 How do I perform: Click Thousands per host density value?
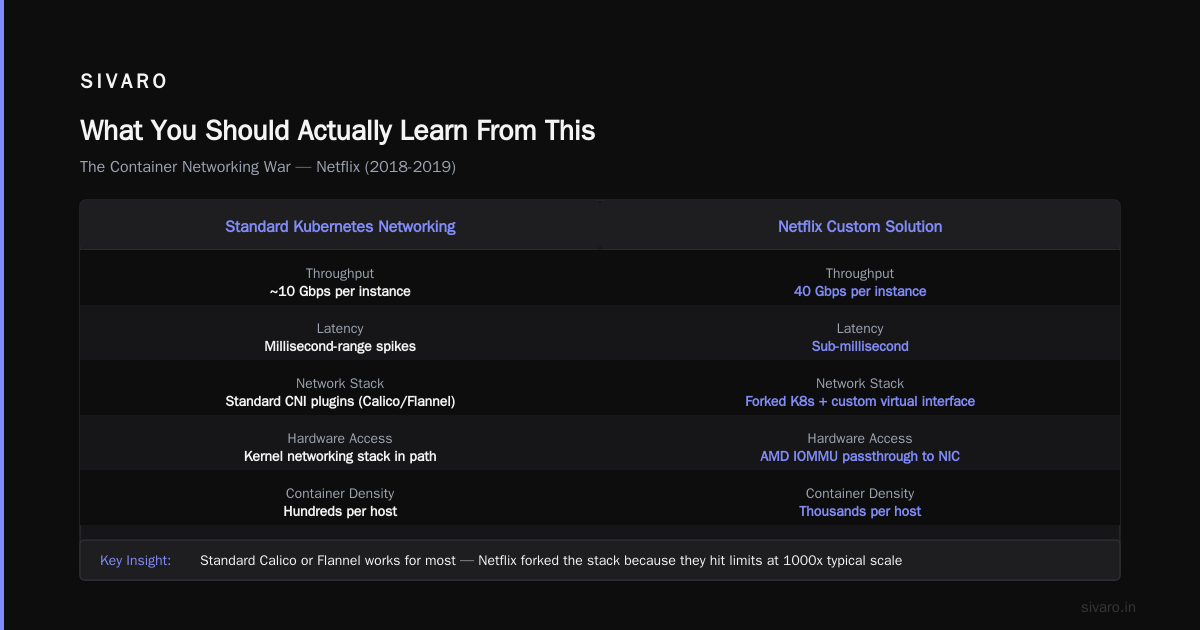coord(860,511)
